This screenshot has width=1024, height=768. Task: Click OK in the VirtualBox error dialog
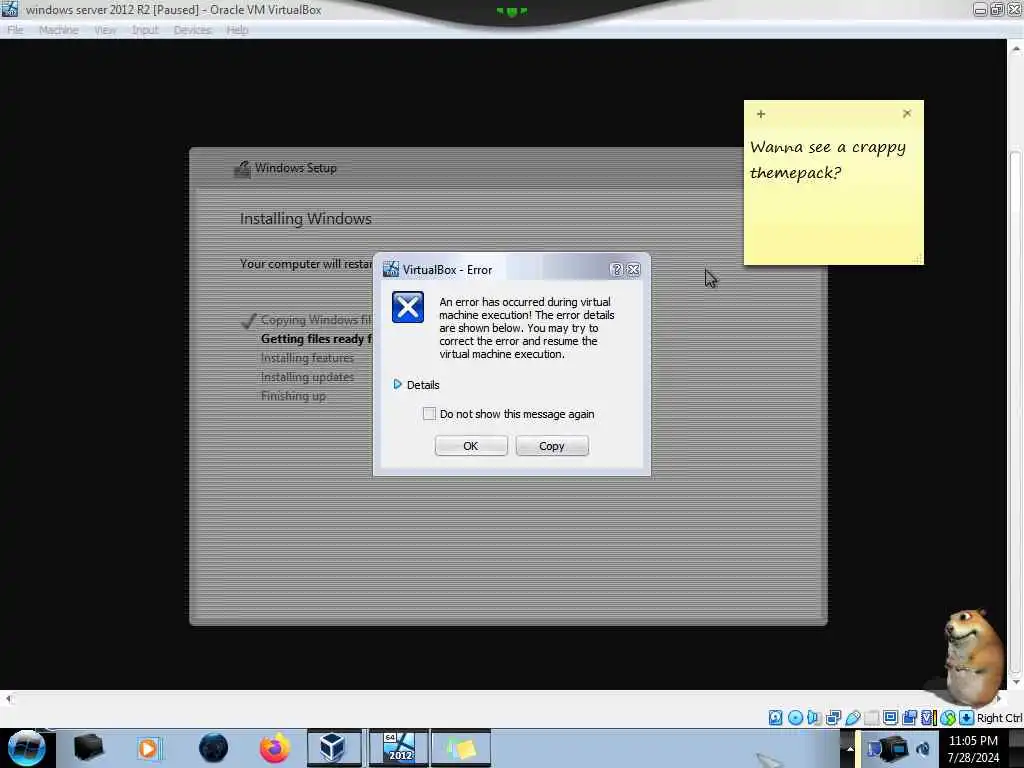[471, 446]
